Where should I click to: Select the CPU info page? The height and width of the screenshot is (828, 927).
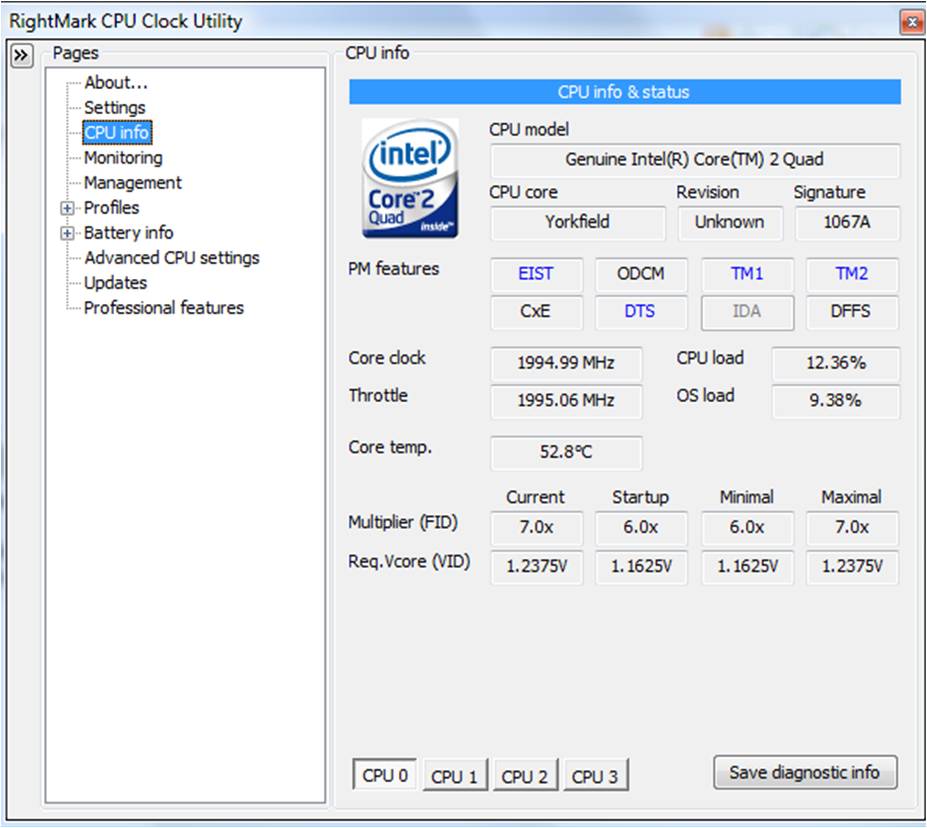117,132
